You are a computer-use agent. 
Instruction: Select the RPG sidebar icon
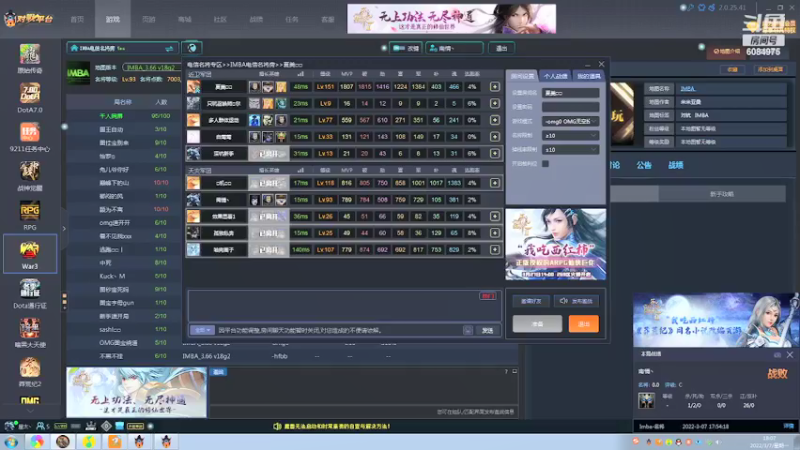(x=30, y=215)
